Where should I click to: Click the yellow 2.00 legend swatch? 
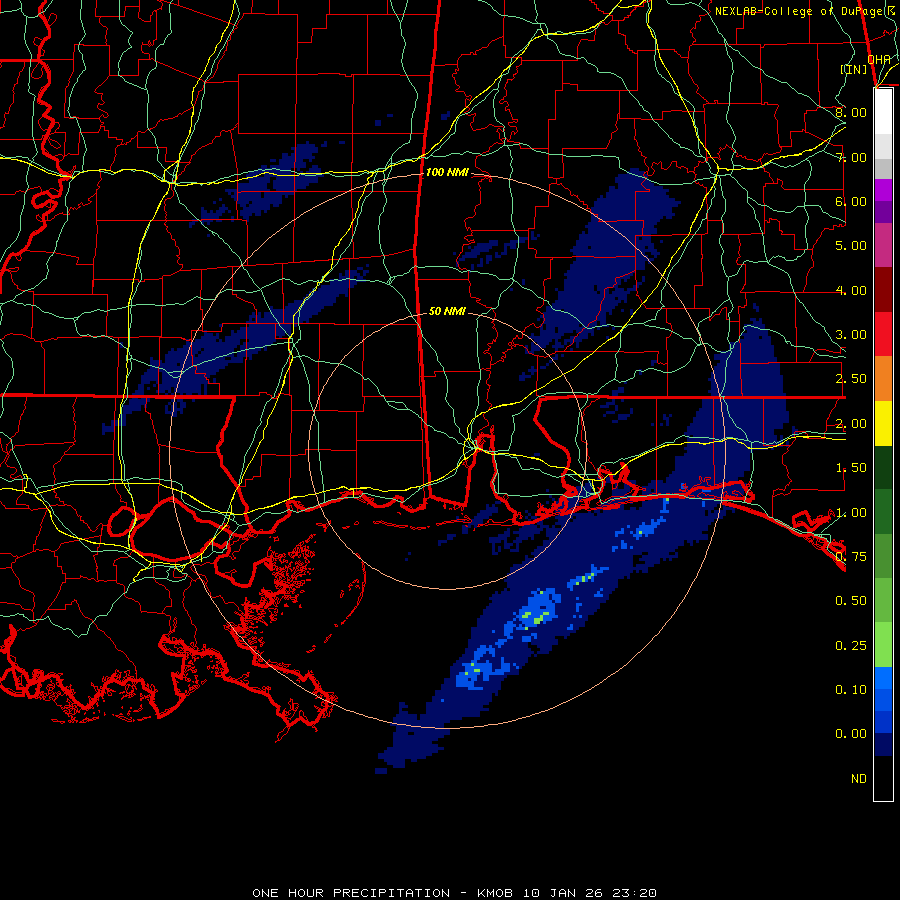click(x=883, y=423)
